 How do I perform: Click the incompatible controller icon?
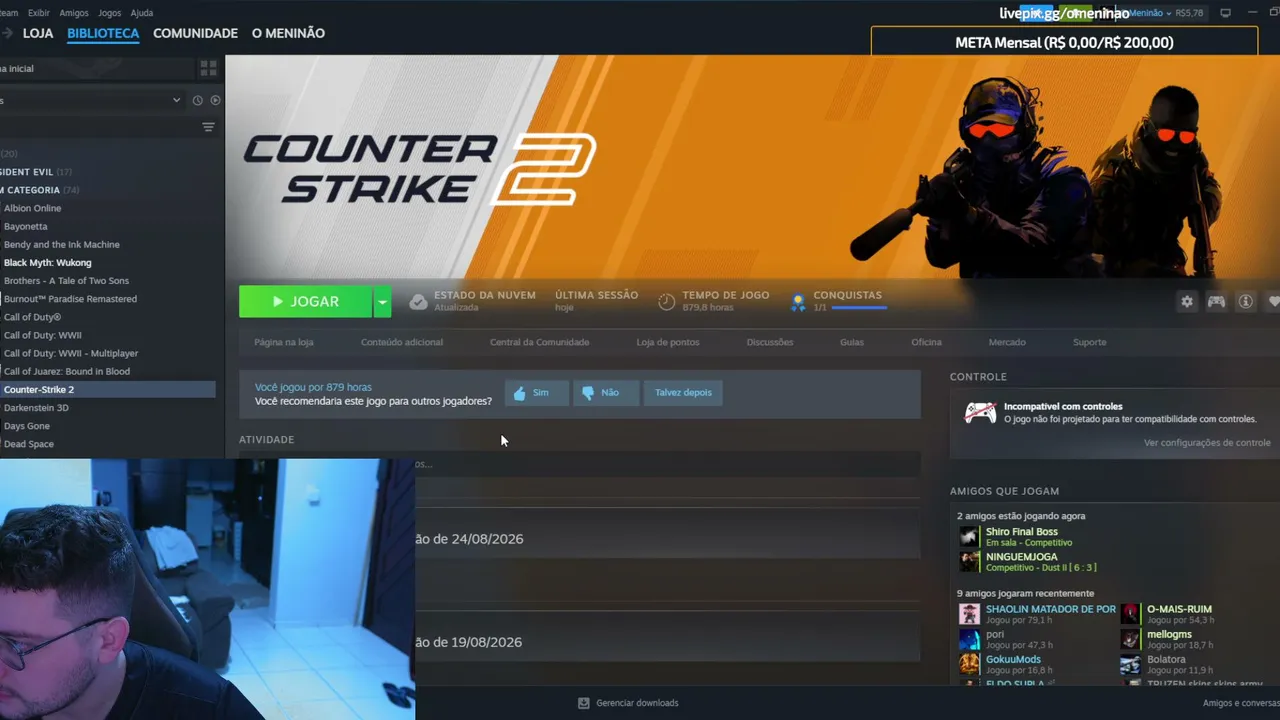coord(980,412)
